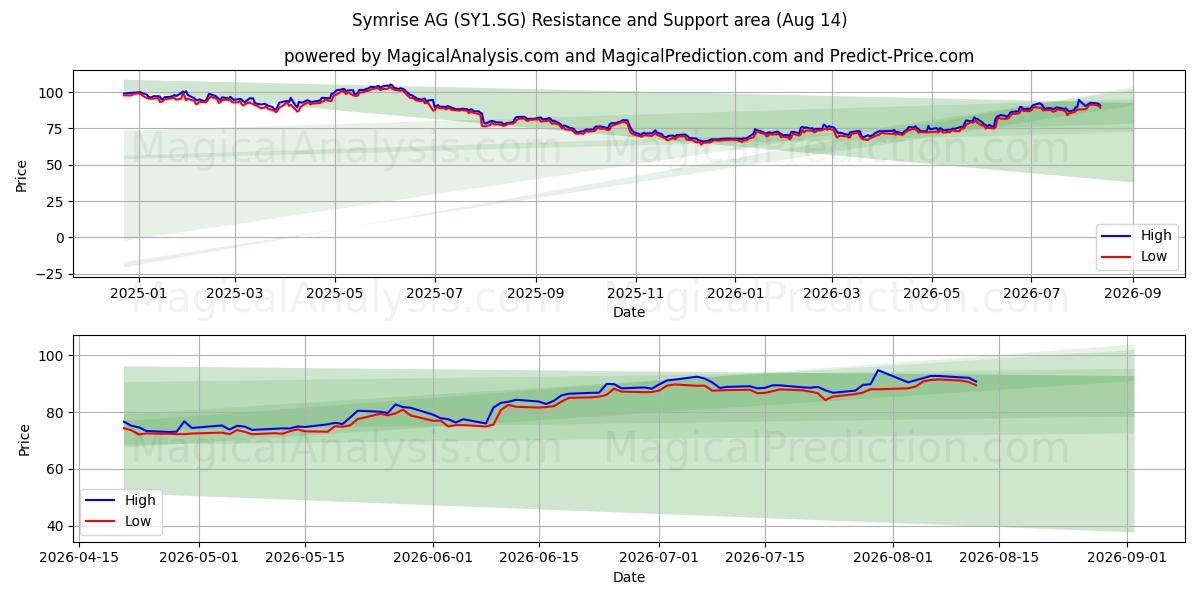Image resolution: width=1200 pixels, height=600 pixels.
Task: Click the '2025-07' date tick label
Action: coord(435,294)
